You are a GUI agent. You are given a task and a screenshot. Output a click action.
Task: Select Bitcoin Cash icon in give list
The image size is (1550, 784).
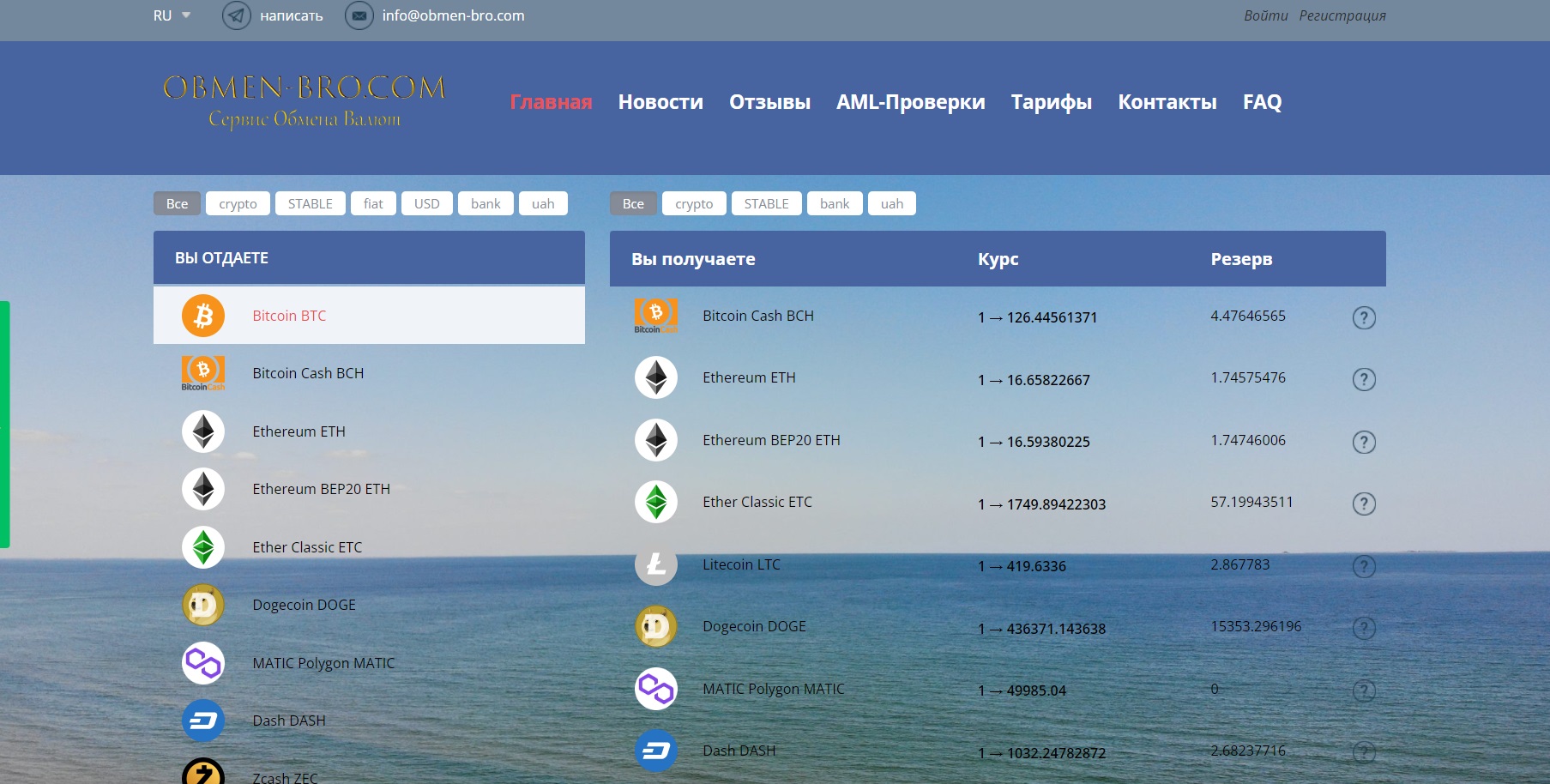pyautogui.click(x=203, y=373)
